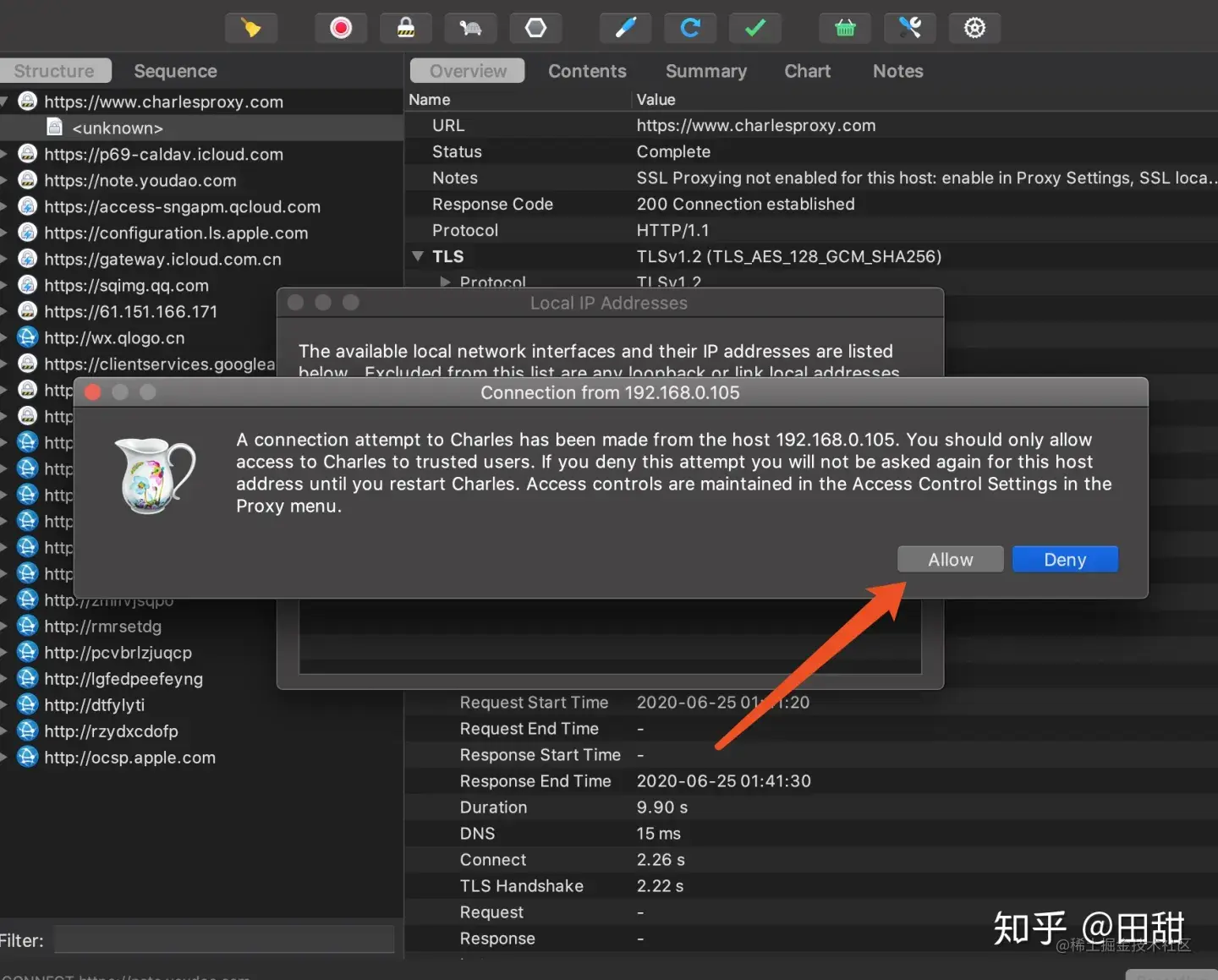Click Response End Time value
Viewport: 1218px width, 980px height.
[723, 781]
